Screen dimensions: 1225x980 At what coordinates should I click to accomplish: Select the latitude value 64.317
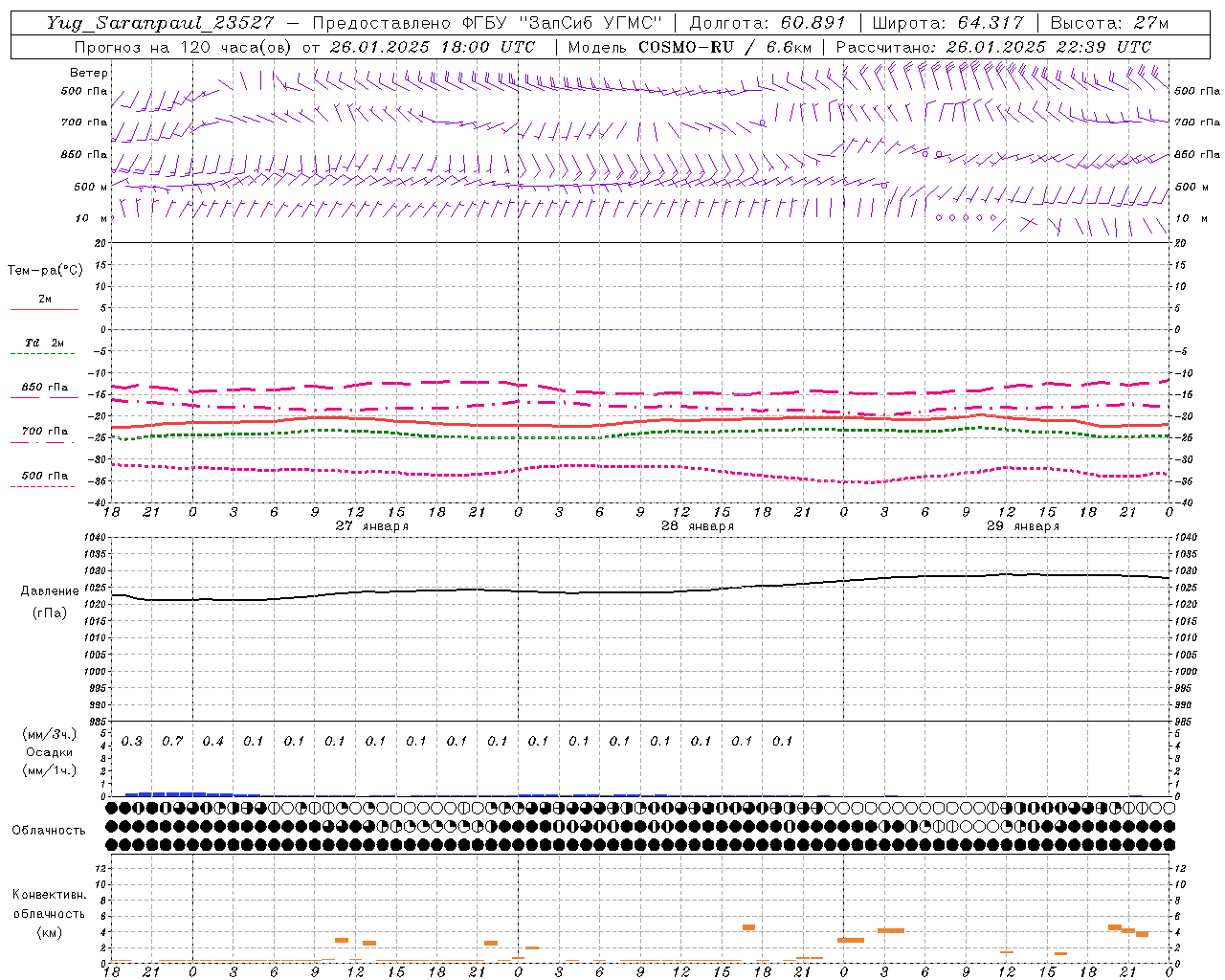click(x=991, y=23)
